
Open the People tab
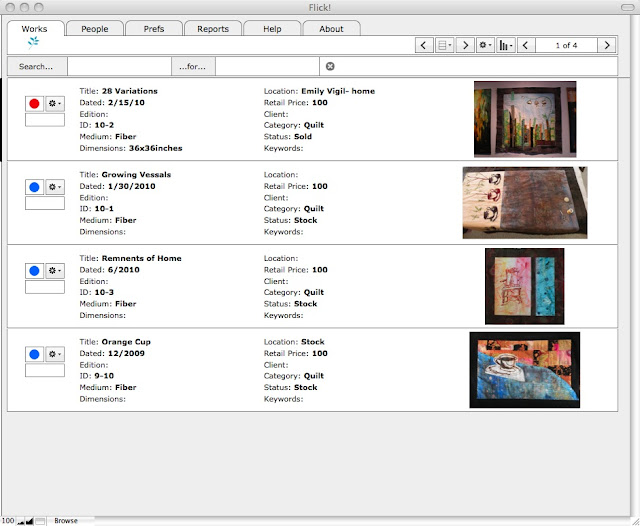[x=95, y=29]
